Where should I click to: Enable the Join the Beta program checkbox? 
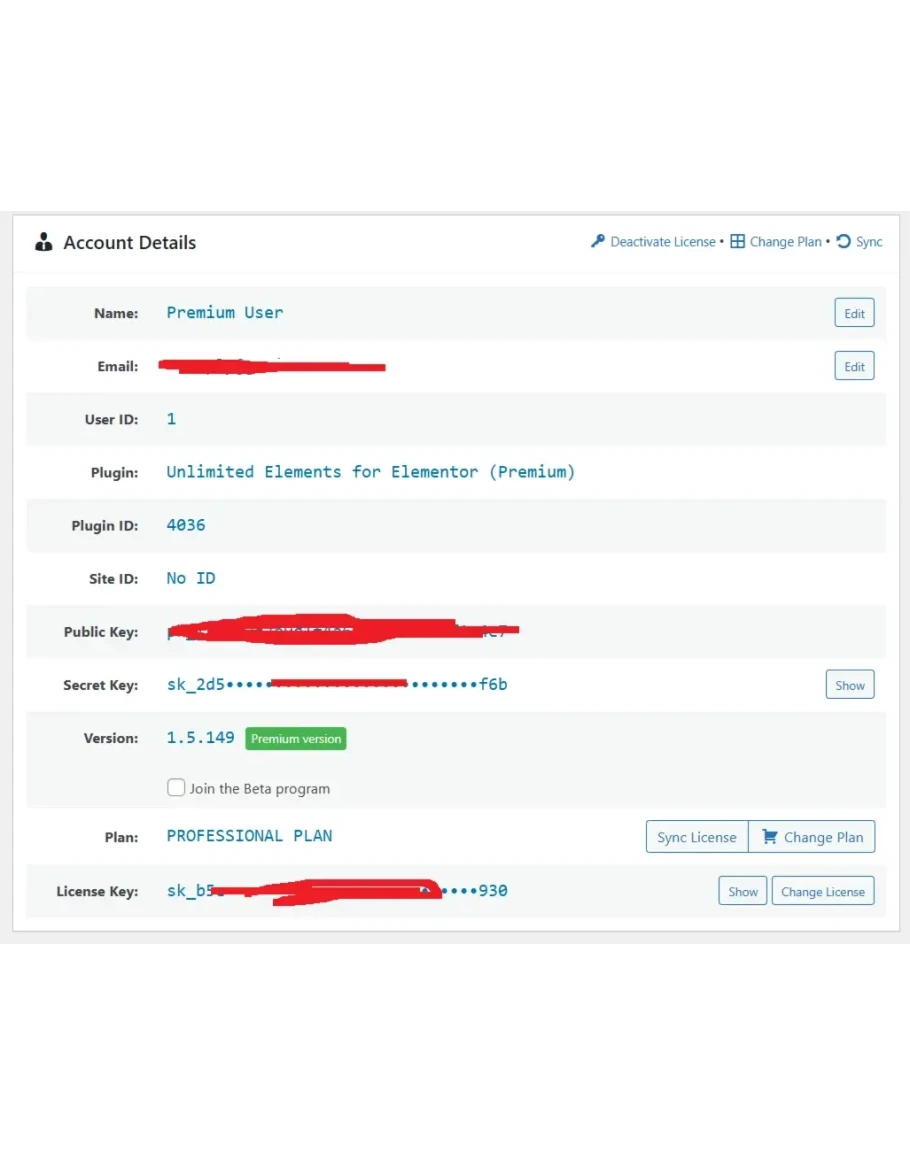[176, 788]
